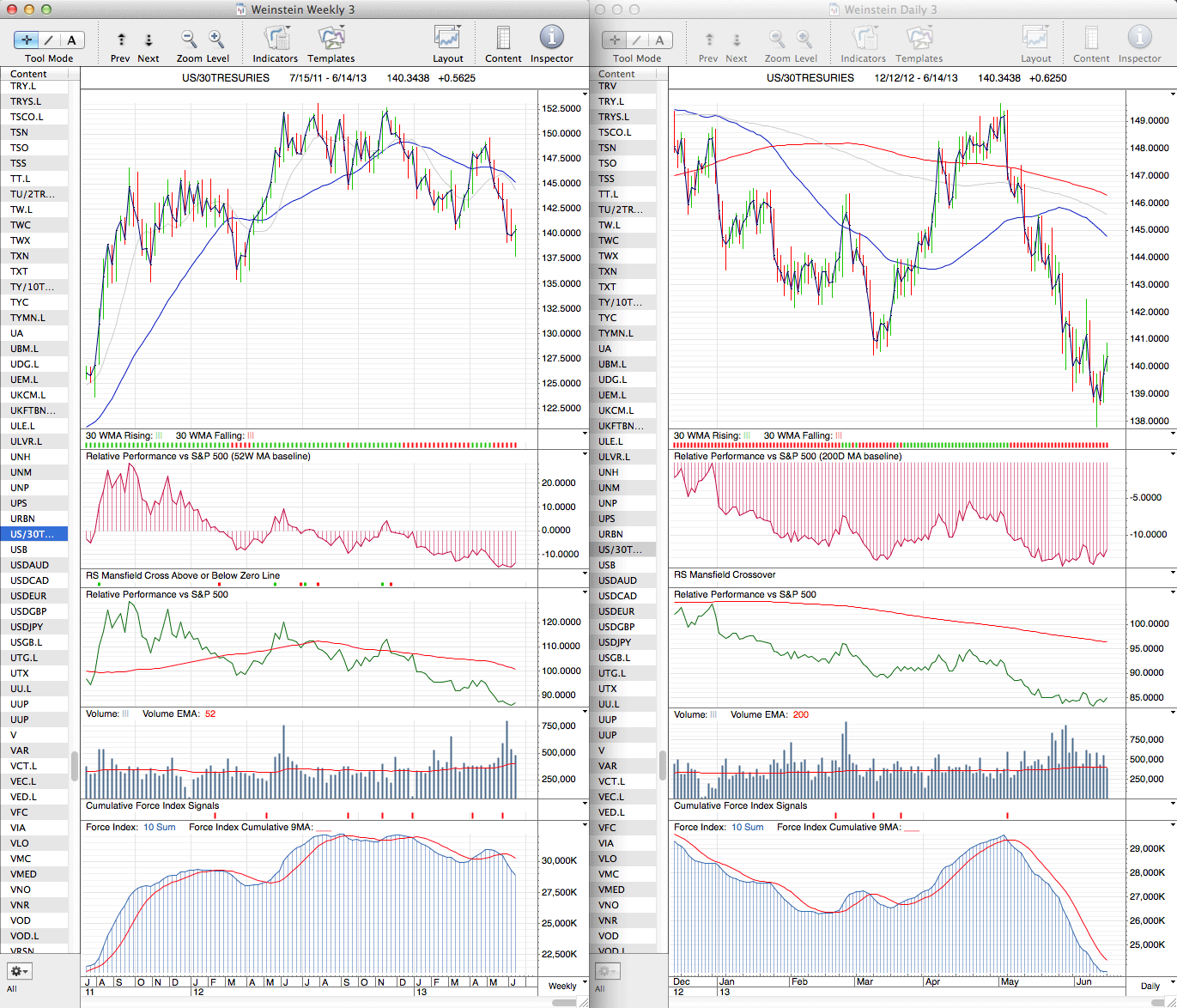Select the crosshair tool mode in Weinstein Weekly
1177x1008 pixels.
27,39
